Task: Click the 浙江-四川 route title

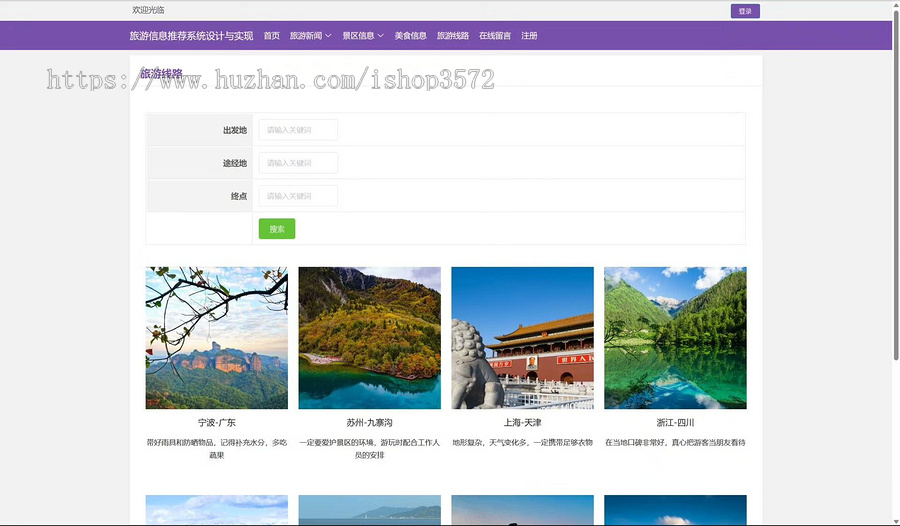Action: (x=675, y=423)
